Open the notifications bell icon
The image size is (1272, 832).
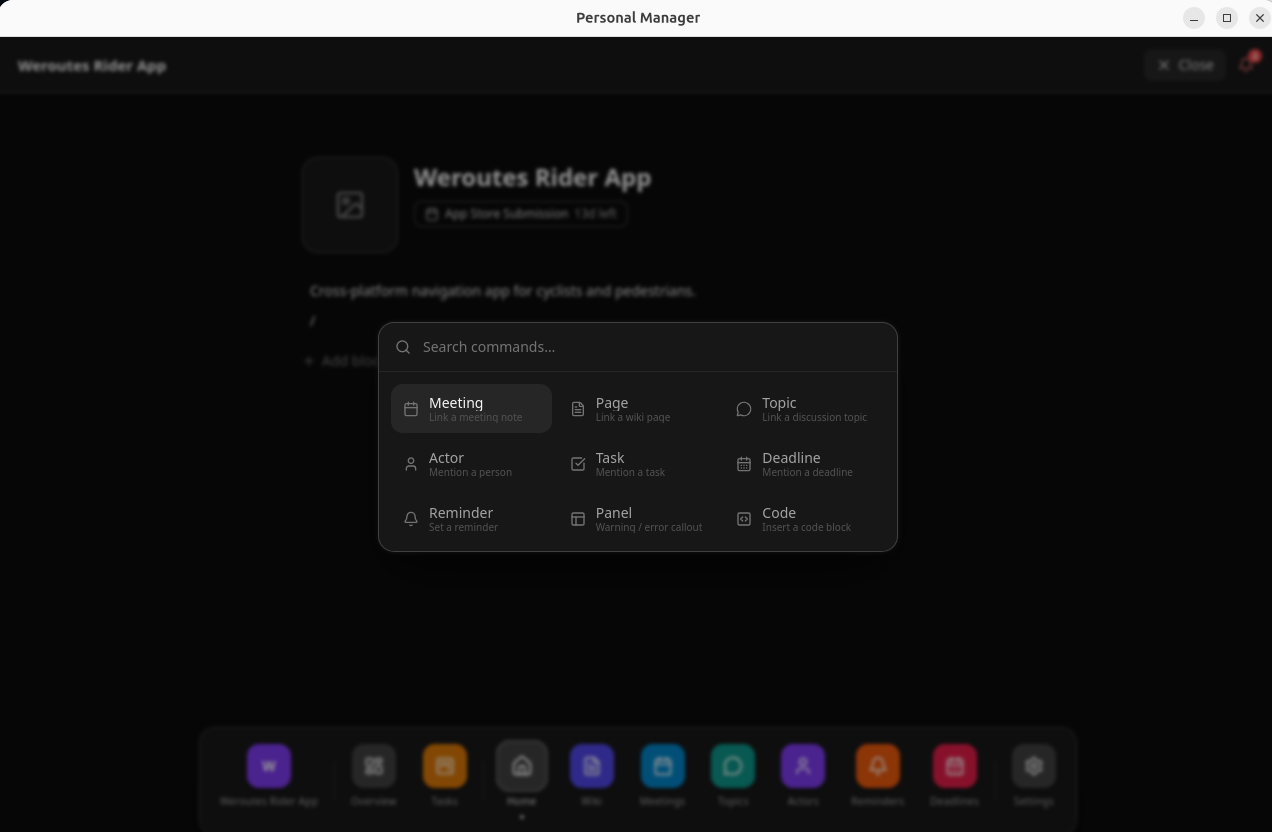[1246, 65]
